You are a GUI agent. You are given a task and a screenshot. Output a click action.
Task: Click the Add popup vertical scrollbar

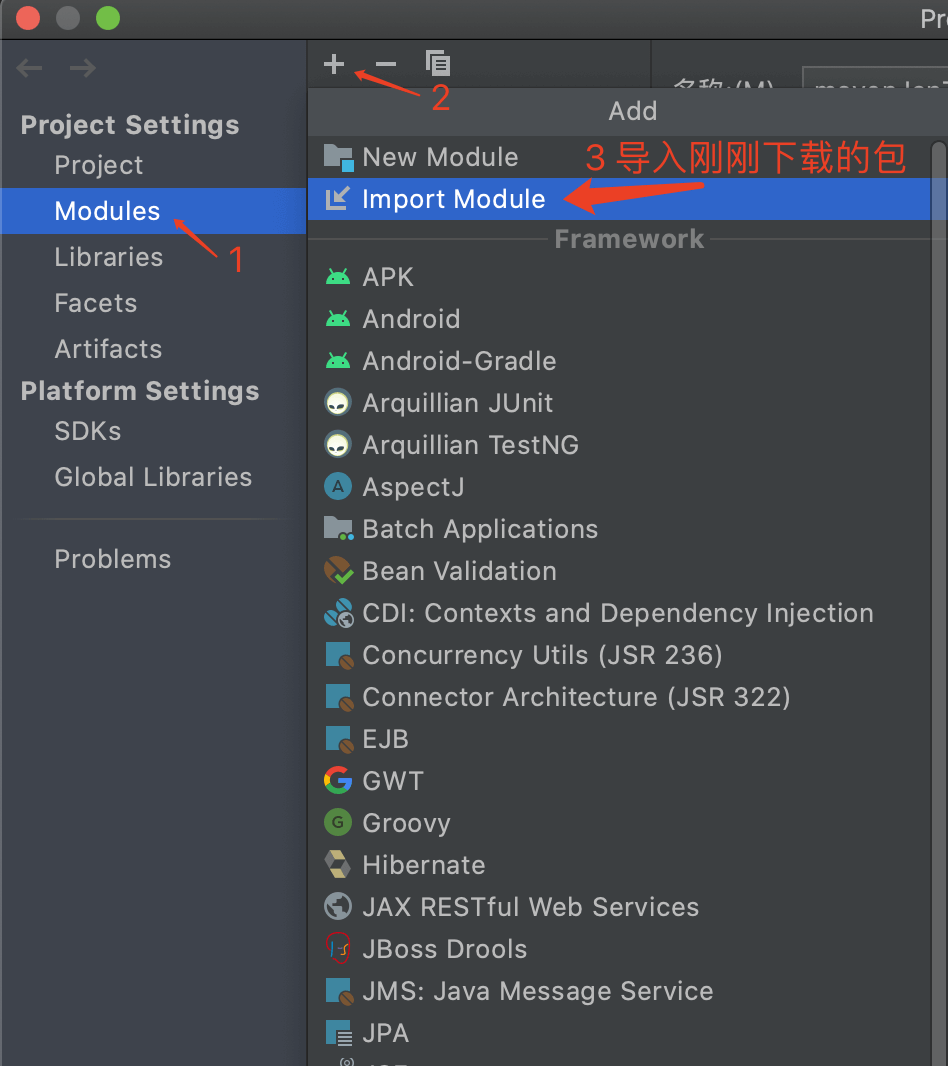click(939, 602)
